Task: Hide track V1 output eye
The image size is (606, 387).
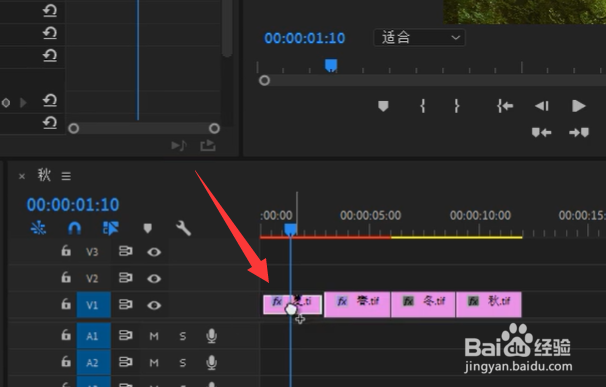Action: click(154, 305)
